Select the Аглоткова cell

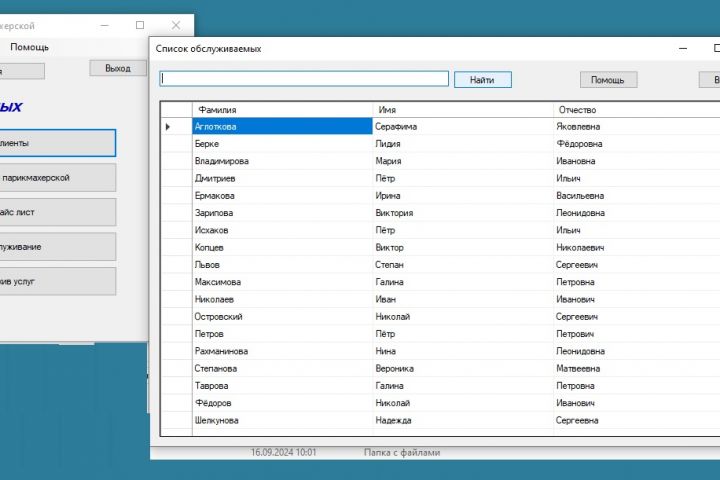tap(282, 126)
